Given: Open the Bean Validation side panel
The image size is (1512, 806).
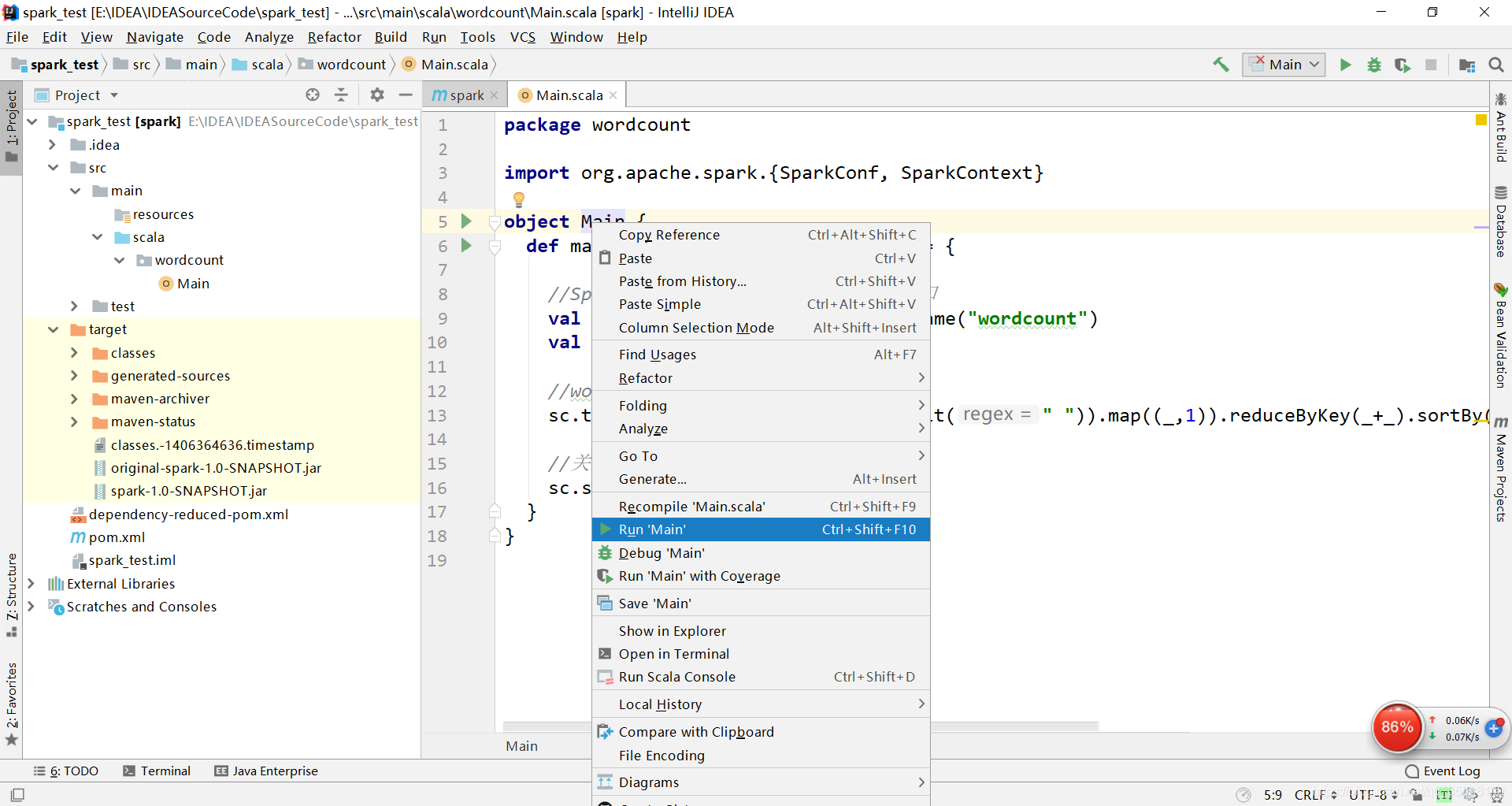Looking at the screenshot, I should (1501, 336).
